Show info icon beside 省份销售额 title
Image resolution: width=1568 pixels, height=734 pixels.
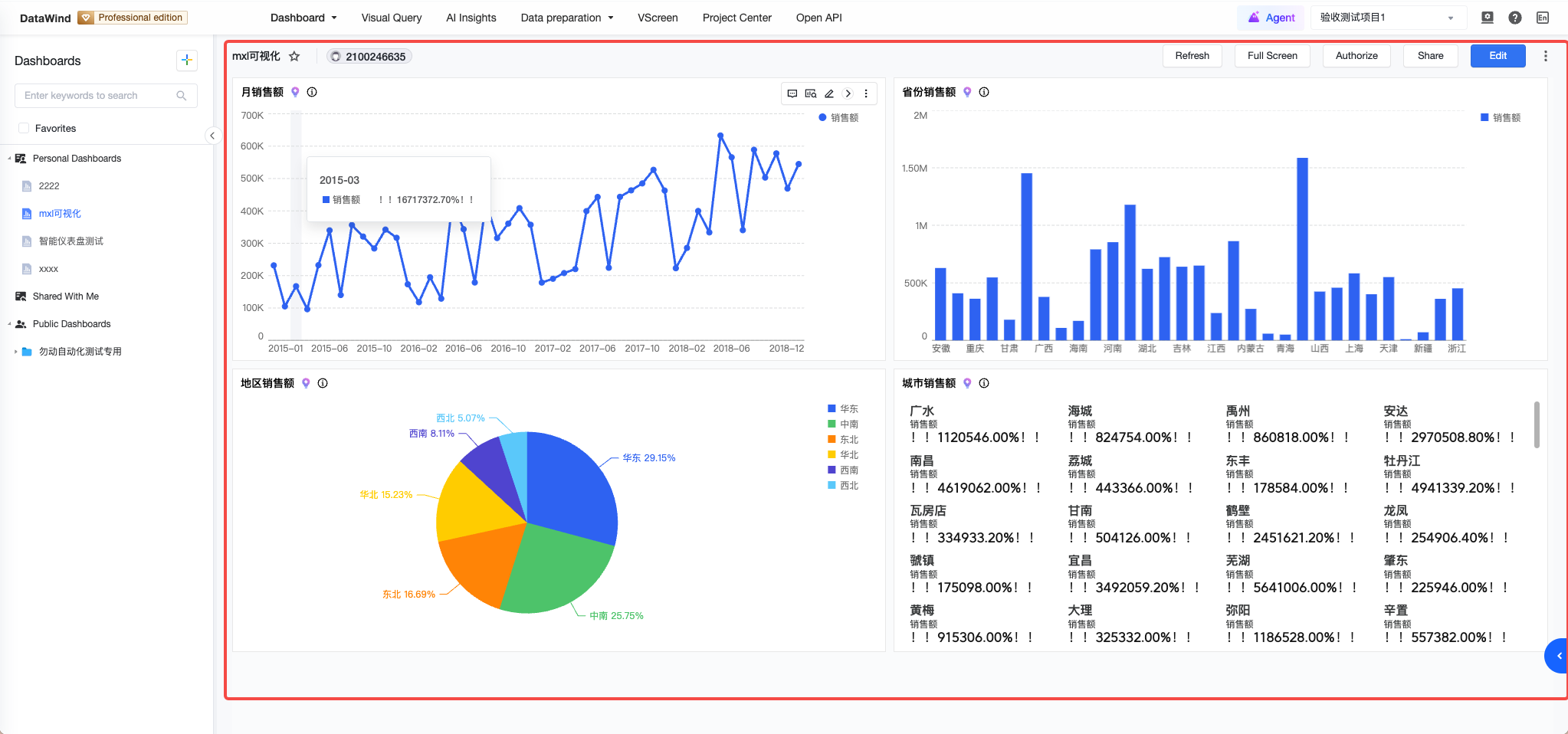pyautogui.click(x=984, y=92)
